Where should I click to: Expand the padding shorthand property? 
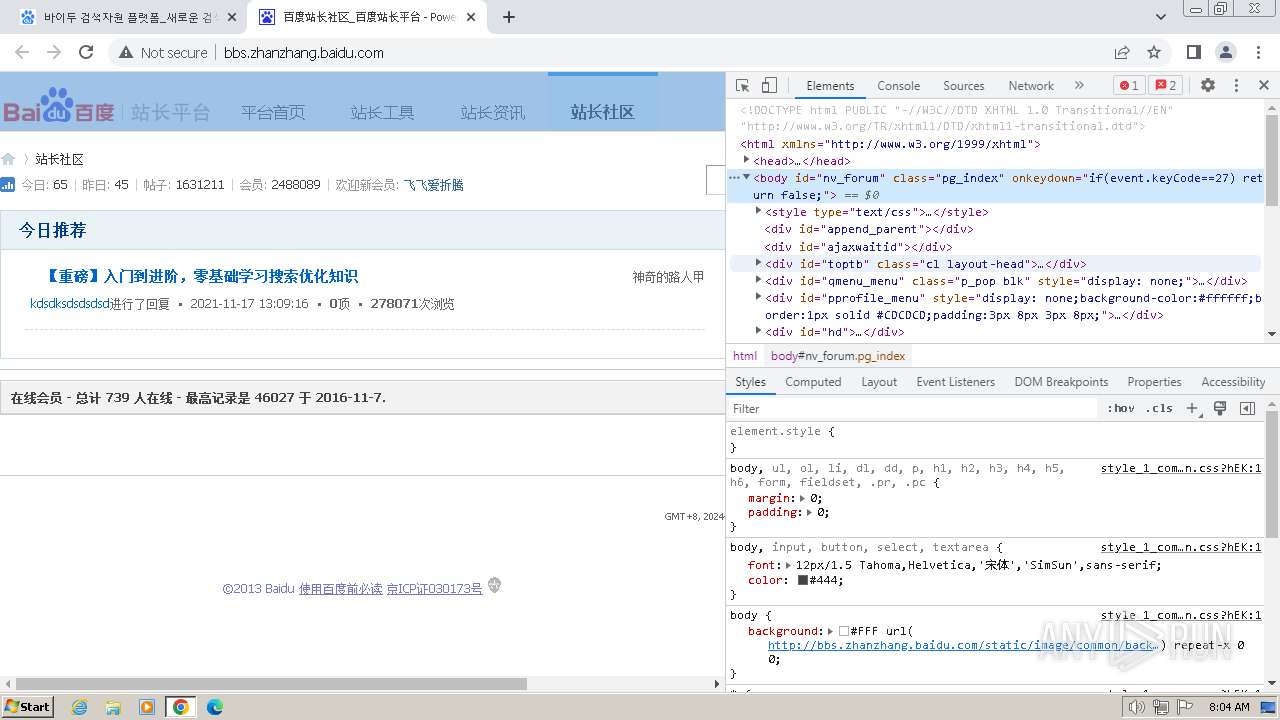809,512
